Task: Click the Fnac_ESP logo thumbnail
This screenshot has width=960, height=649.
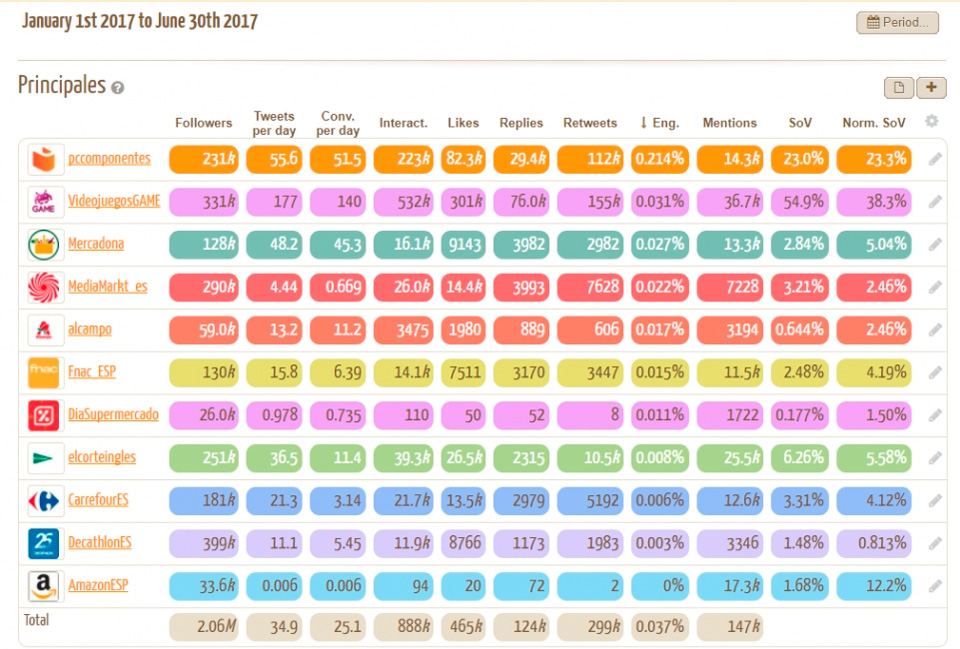Action: tap(46, 372)
